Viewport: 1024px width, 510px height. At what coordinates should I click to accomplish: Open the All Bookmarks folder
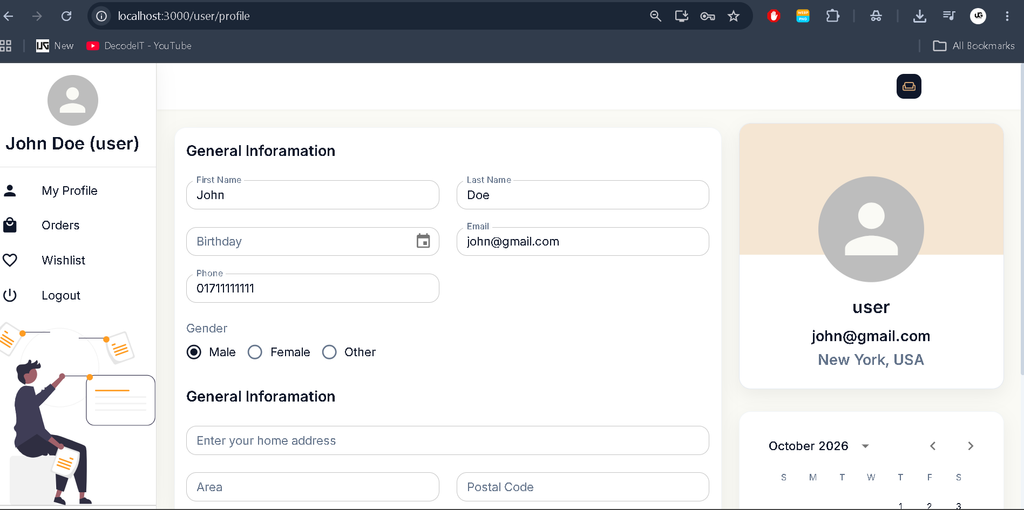pos(974,46)
